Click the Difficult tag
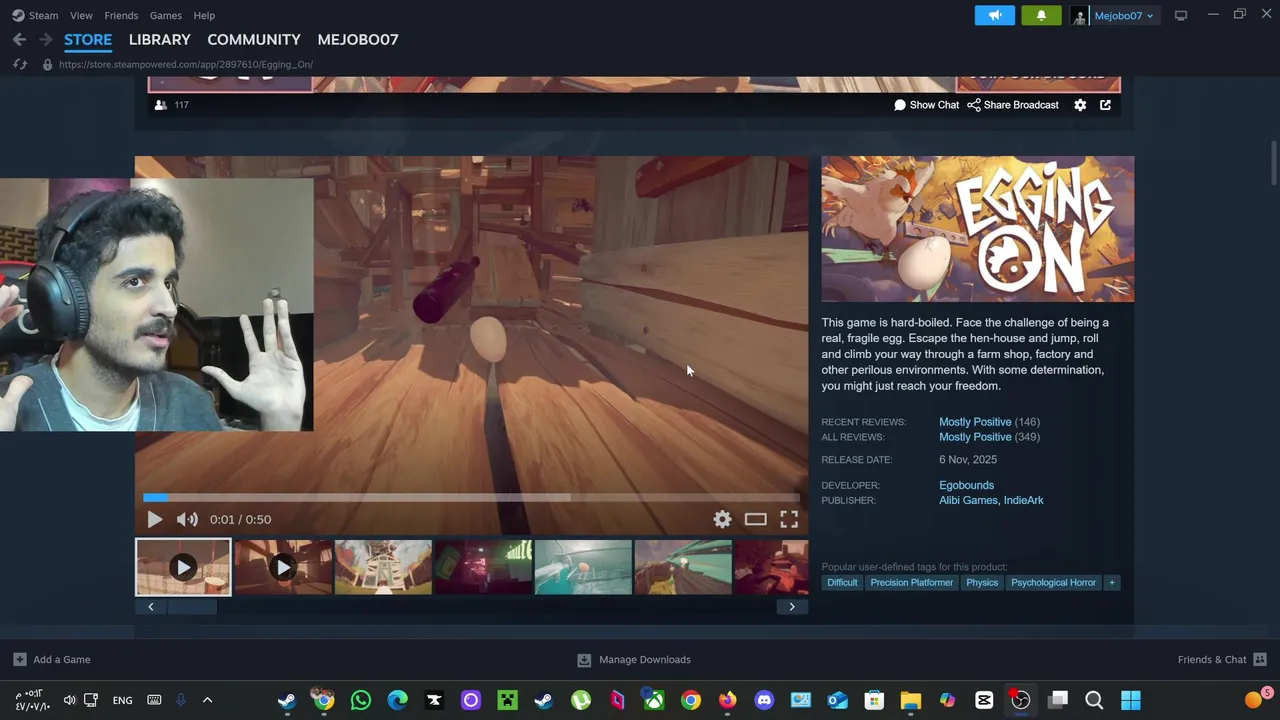1280x720 pixels. (842, 582)
